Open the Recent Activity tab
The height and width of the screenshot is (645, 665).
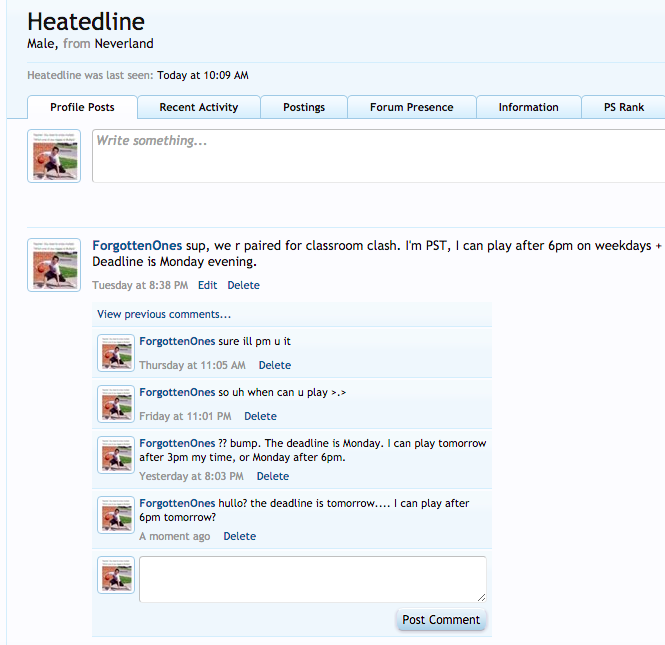point(198,107)
